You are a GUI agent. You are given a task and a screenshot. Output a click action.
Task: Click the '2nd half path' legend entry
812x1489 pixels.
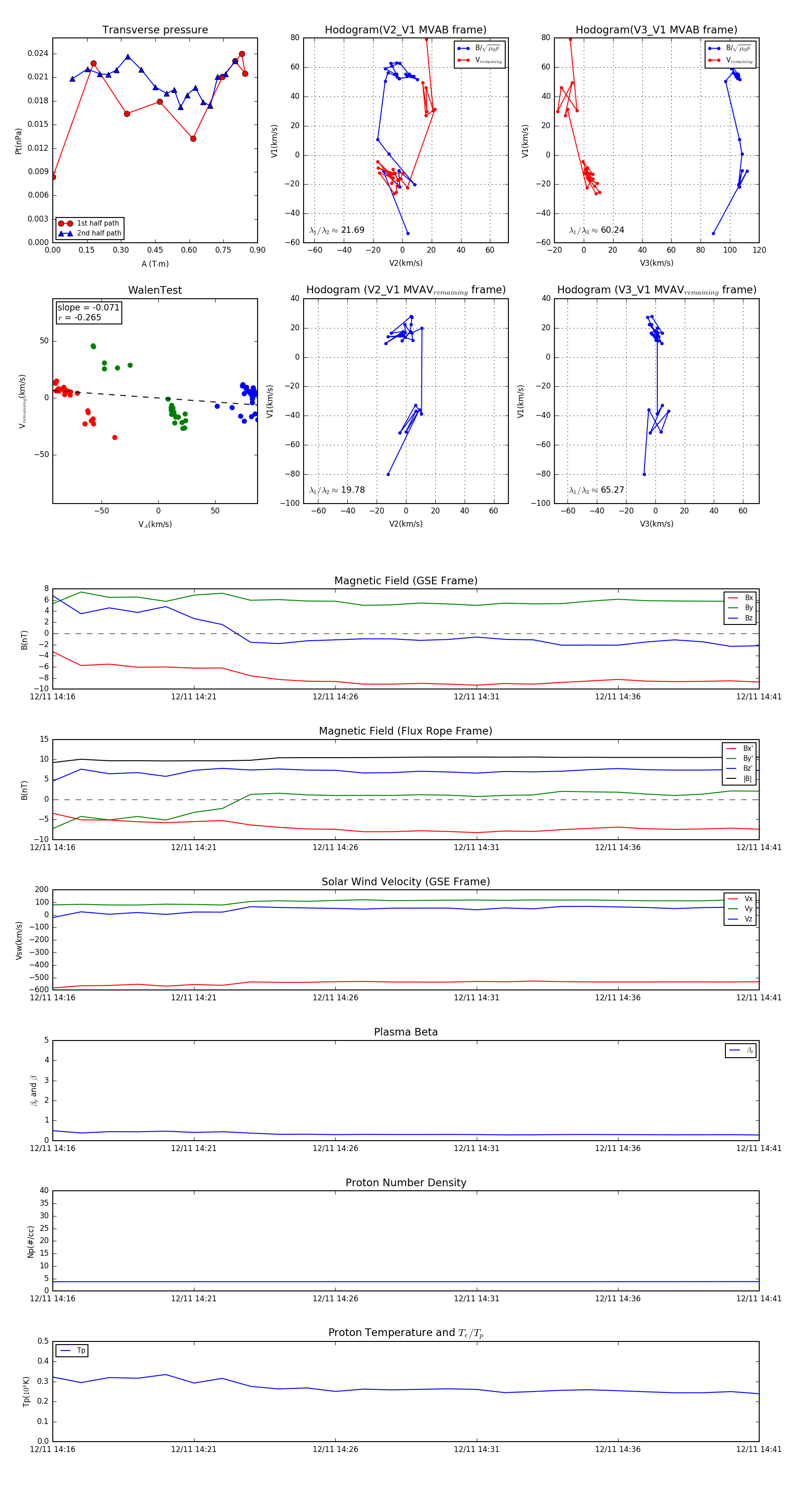pos(90,234)
